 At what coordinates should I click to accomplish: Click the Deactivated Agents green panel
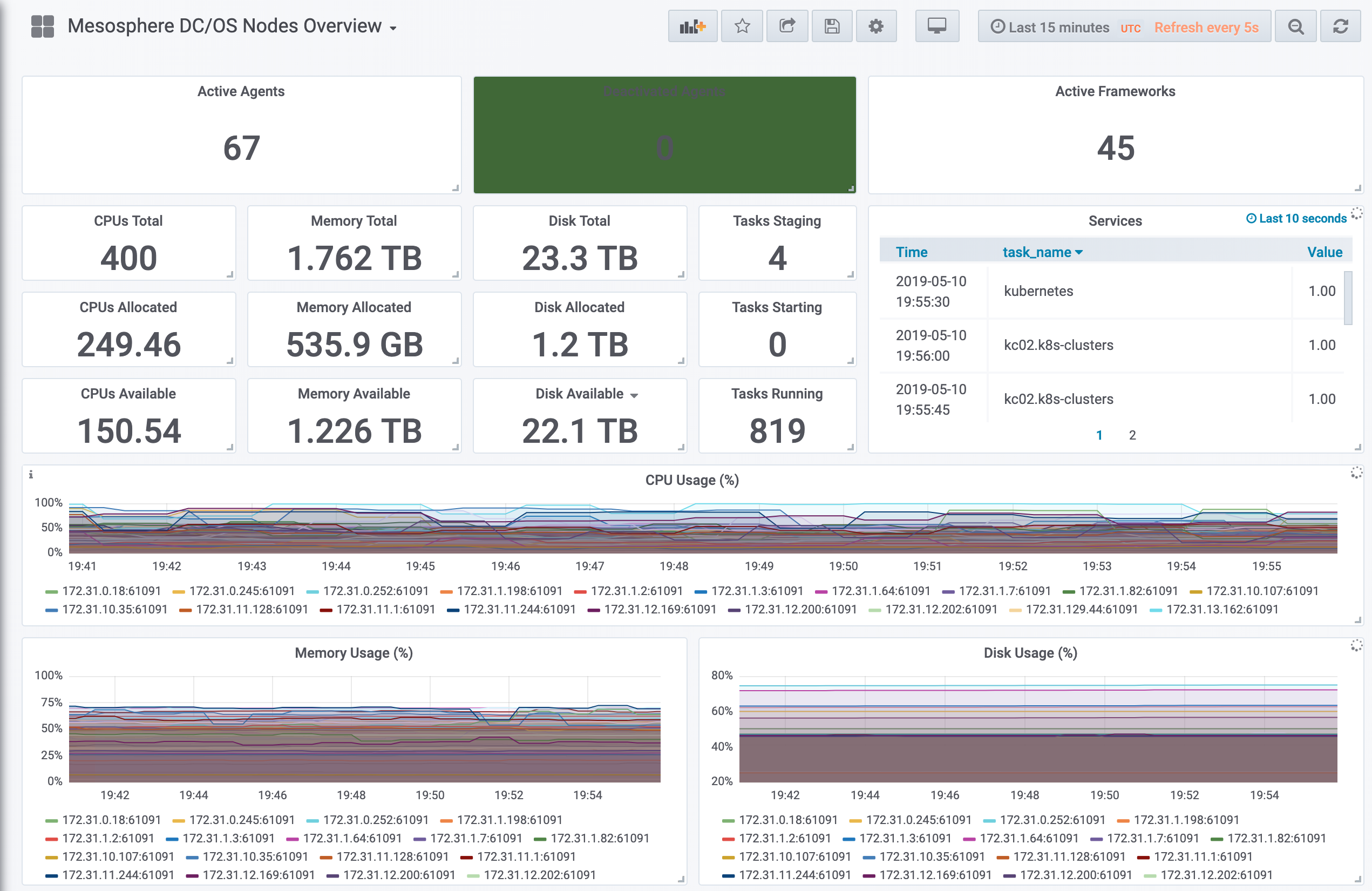[664, 135]
